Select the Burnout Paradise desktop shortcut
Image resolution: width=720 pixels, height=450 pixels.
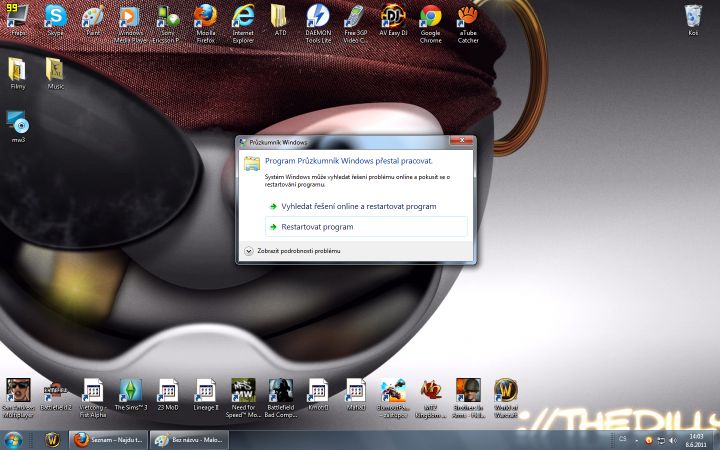(x=393, y=398)
